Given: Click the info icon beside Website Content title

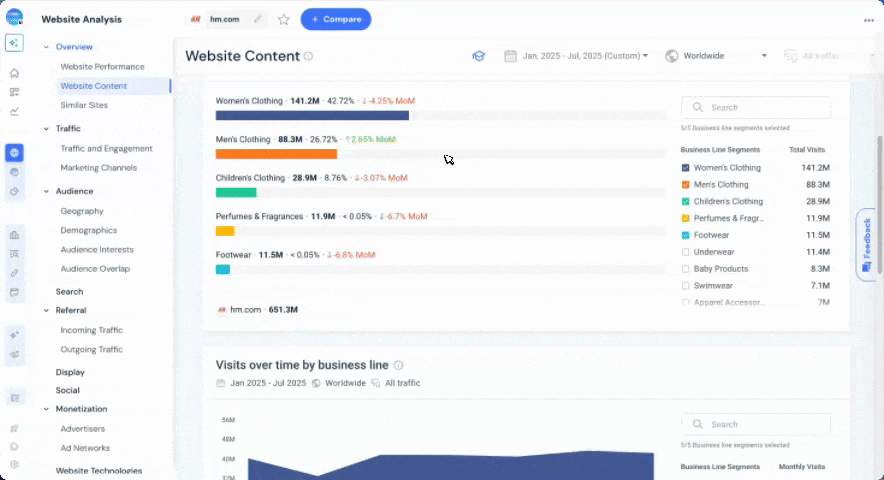Looking at the screenshot, I should (x=308, y=56).
